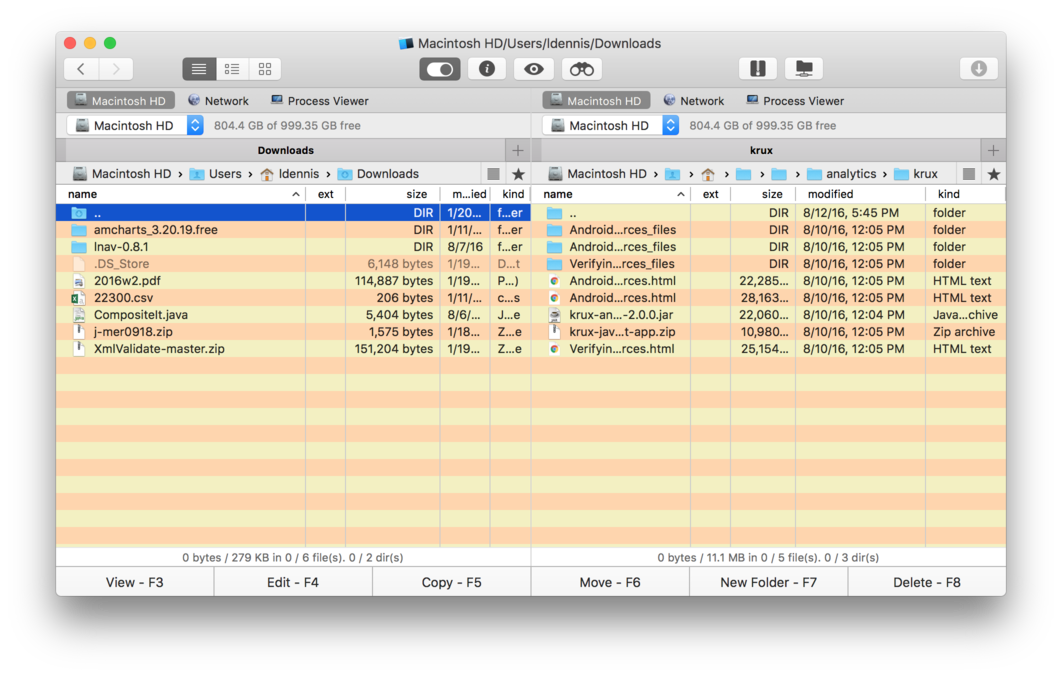Add a new tab in left pane

tap(518, 150)
